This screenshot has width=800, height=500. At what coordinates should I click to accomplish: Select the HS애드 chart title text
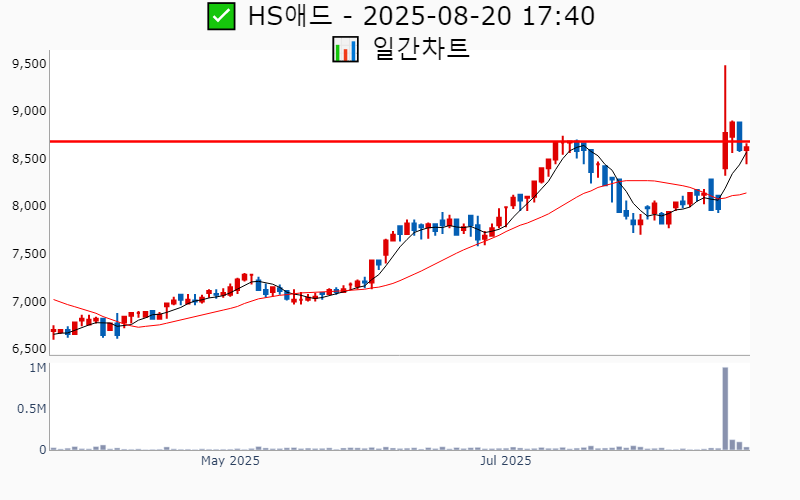click(x=421, y=16)
